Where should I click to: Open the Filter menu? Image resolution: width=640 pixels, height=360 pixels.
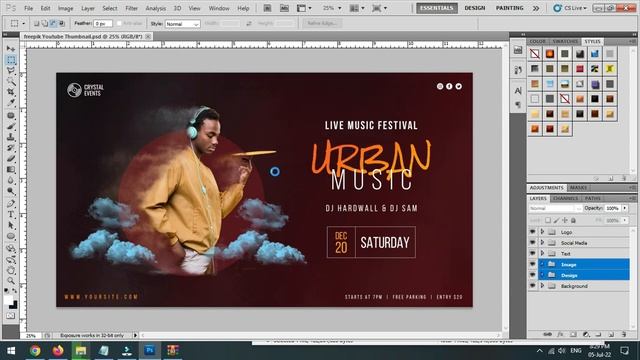point(131,8)
